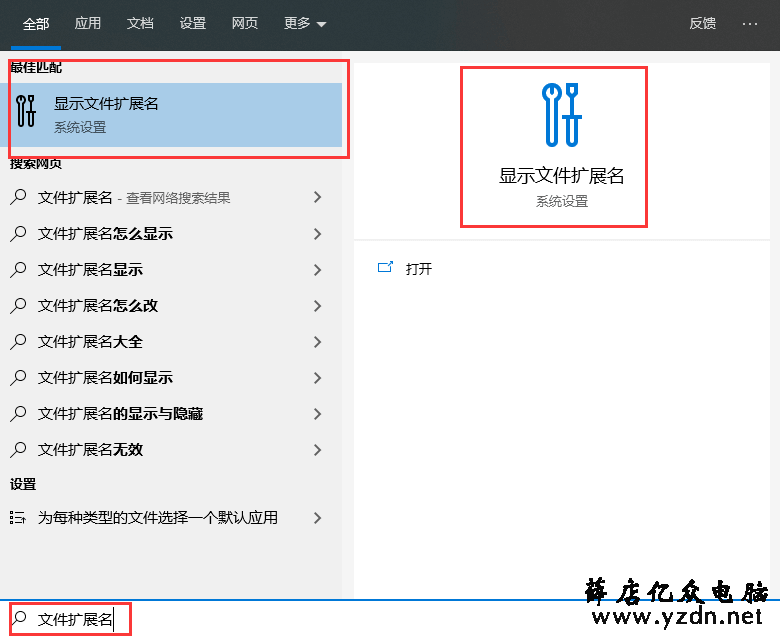This screenshot has width=780, height=637.
Task: Click search icon beside 文件扩展名怎么改
Action: pos(18,306)
